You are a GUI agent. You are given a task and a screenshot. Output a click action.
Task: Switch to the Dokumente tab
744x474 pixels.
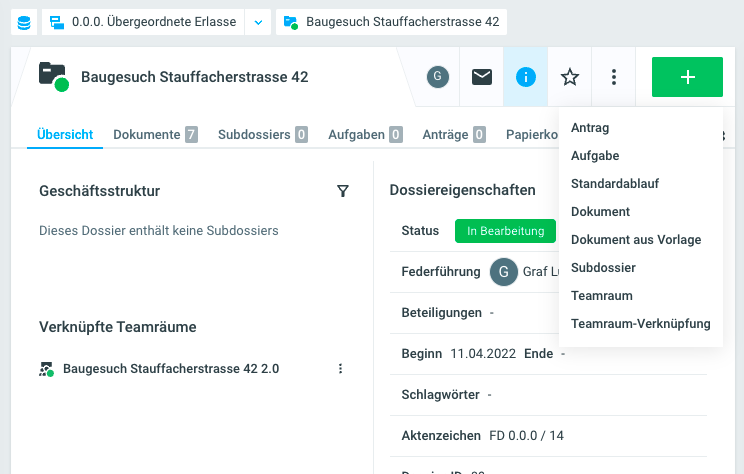pyautogui.click(x=154, y=134)
